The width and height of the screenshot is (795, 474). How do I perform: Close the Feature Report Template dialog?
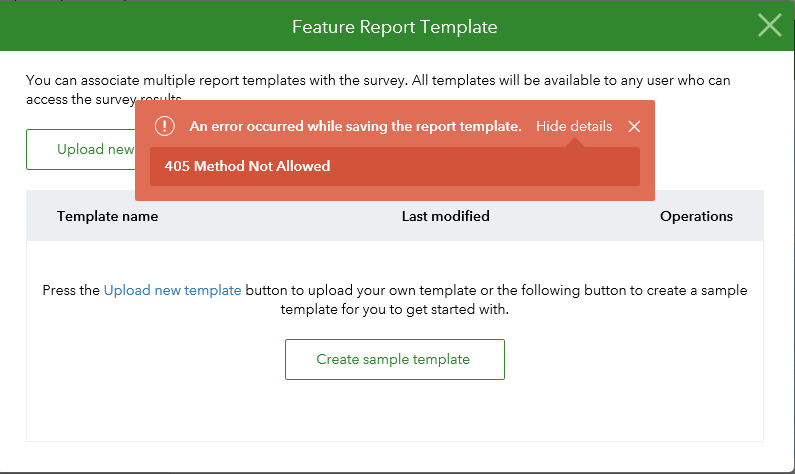[x=769, y=26]
